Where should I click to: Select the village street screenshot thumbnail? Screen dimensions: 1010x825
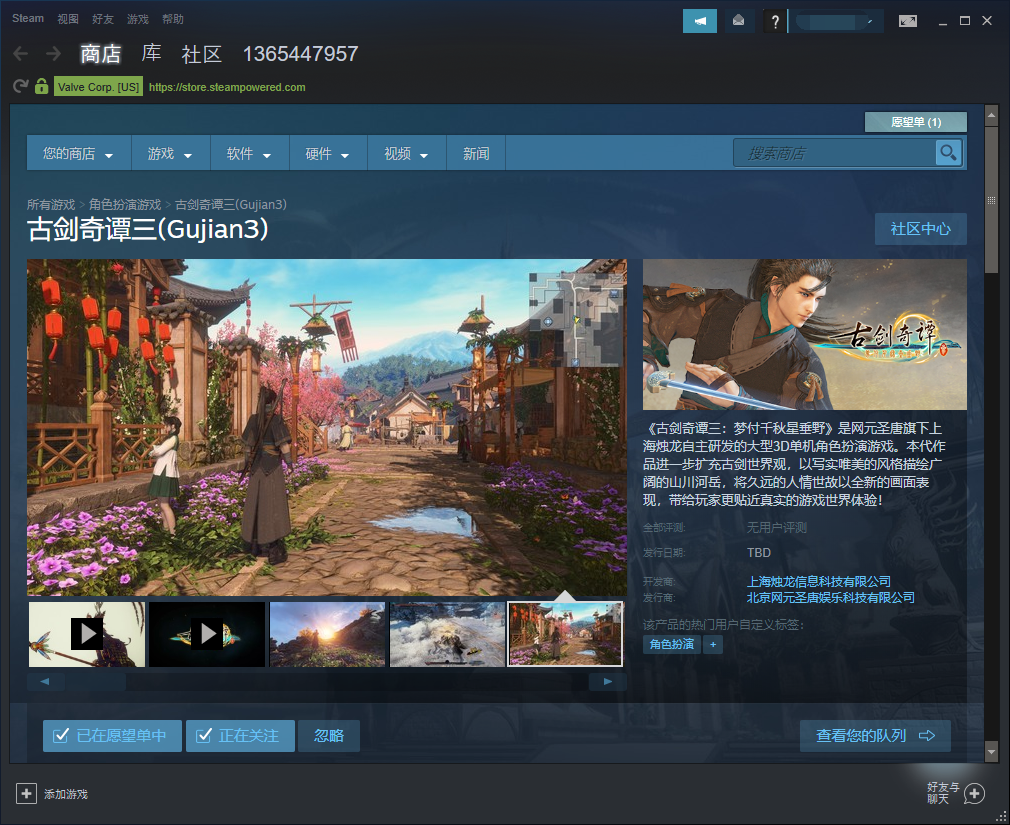(x=566, y=634)
